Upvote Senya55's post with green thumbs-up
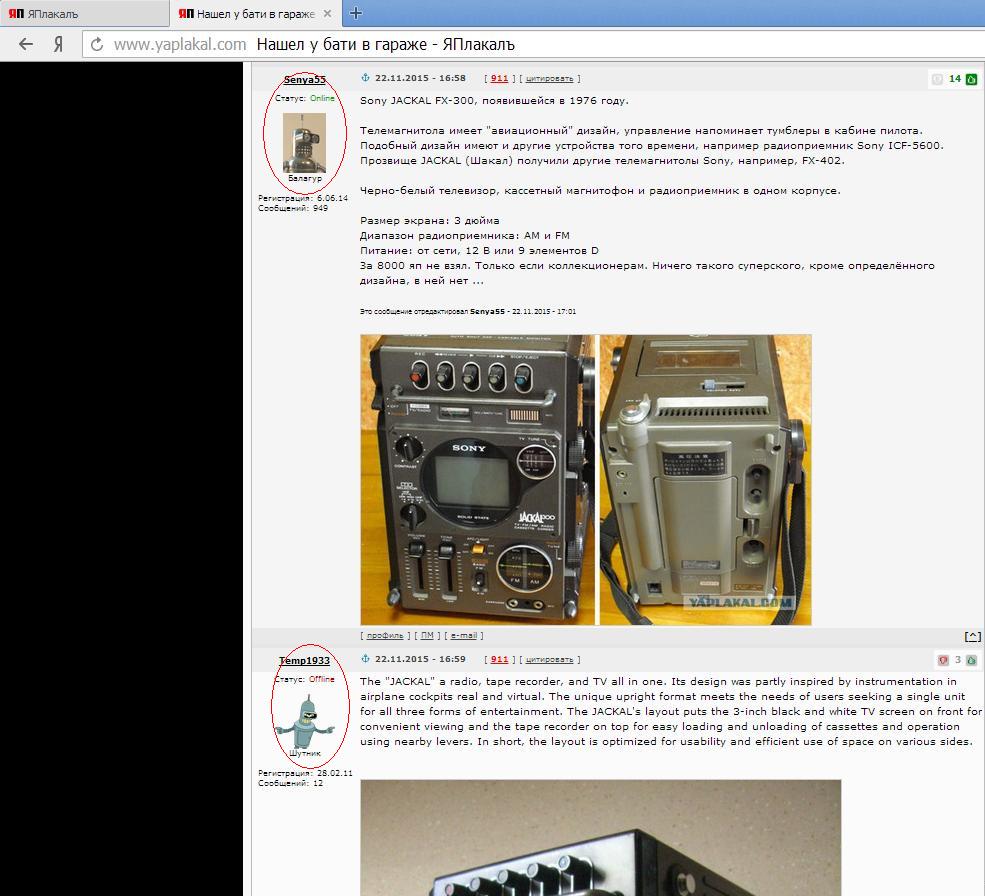Image resolution: width=985 pixels, height=896 pixels. pos(971,79)
